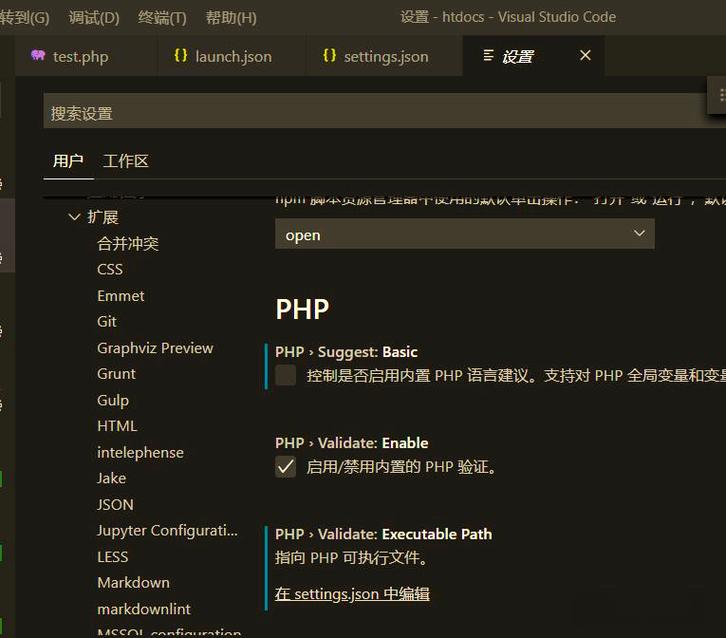Open the 帮助(H) menu
Viewport: 726px width, 638px height.
231,18
